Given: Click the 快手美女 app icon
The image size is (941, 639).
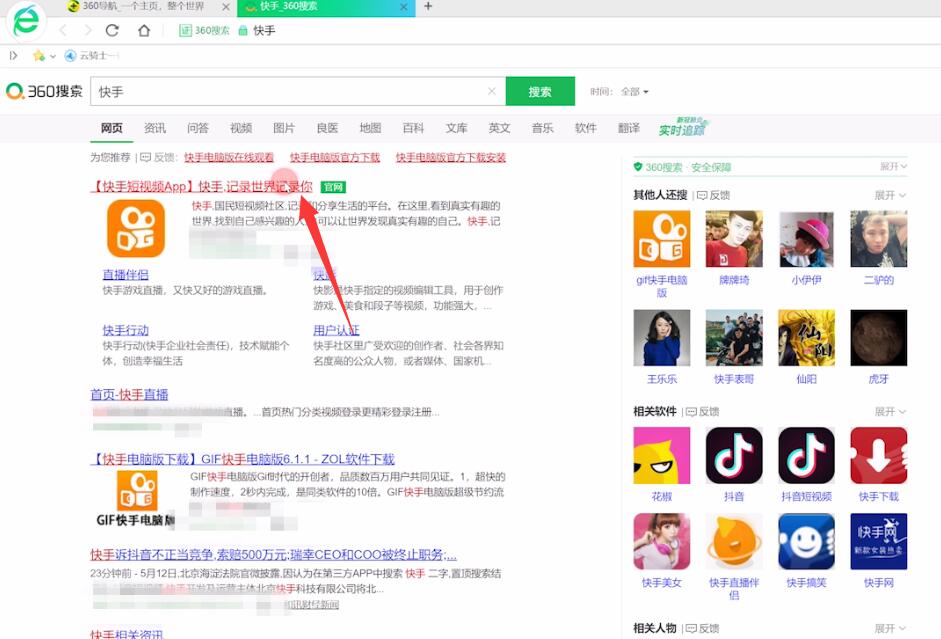Looking at the screenshot, I should tap(662, 541).
